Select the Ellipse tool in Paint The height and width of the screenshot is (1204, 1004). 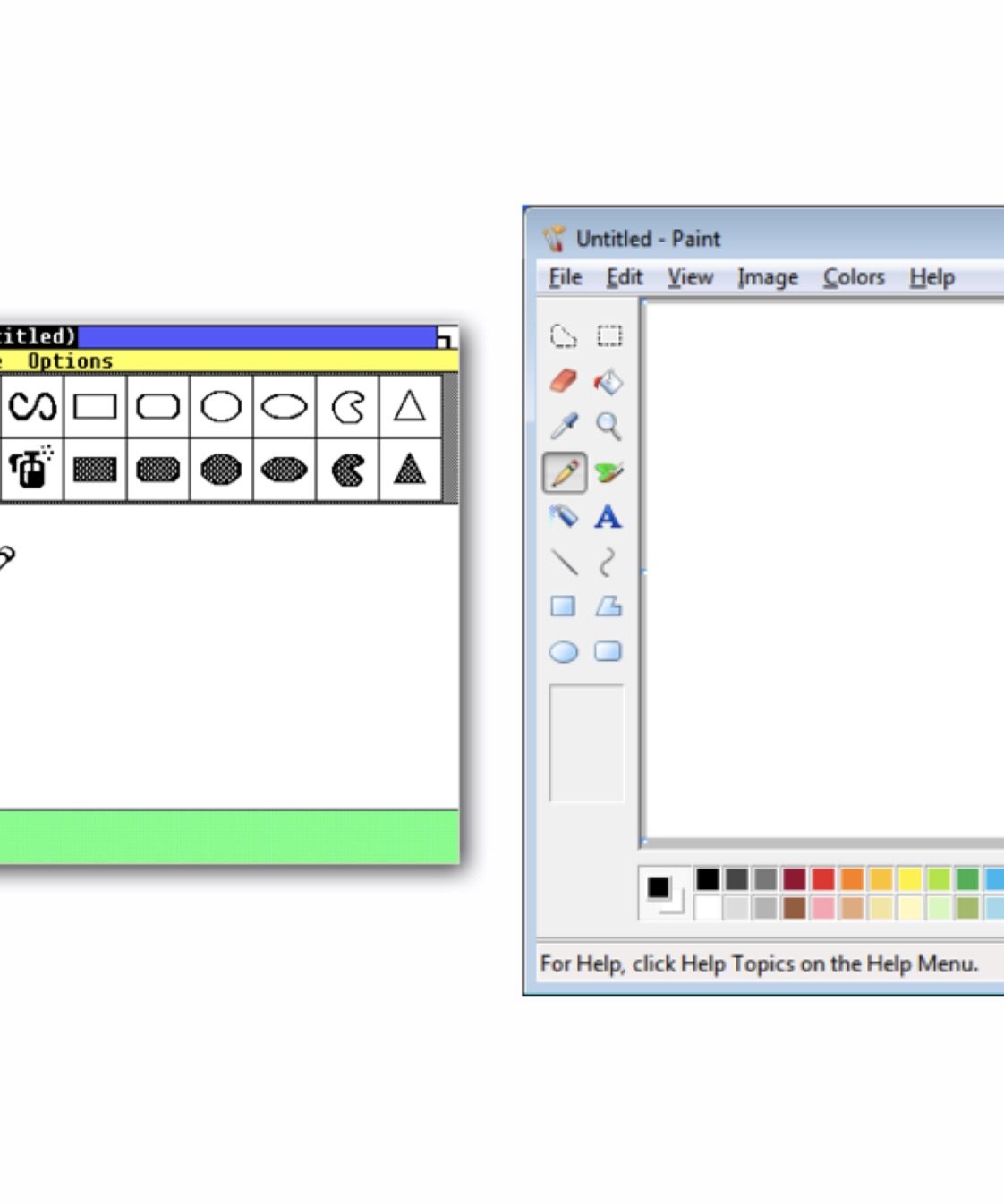coord(563,652)
